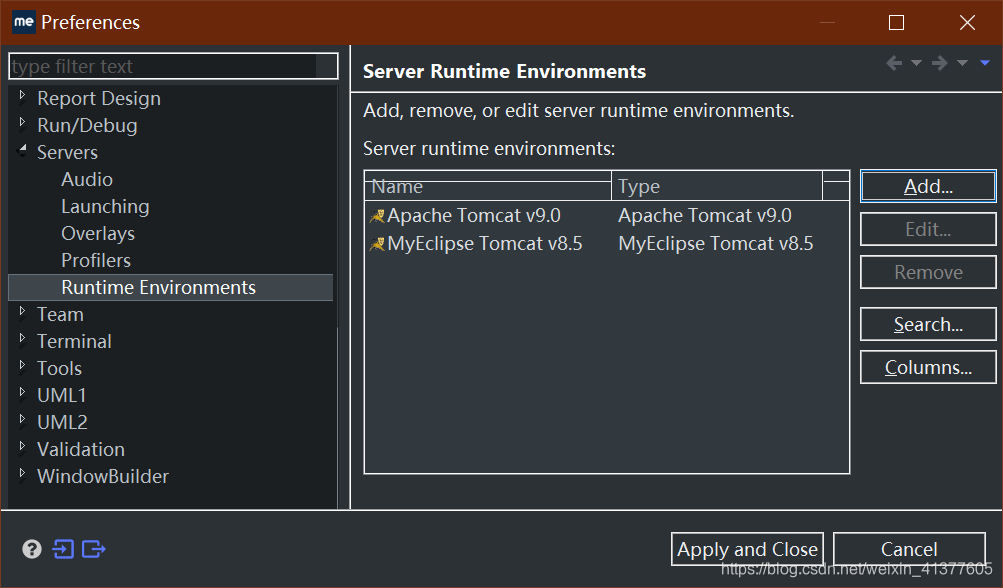Click the import preferences icon

(63, 549)
